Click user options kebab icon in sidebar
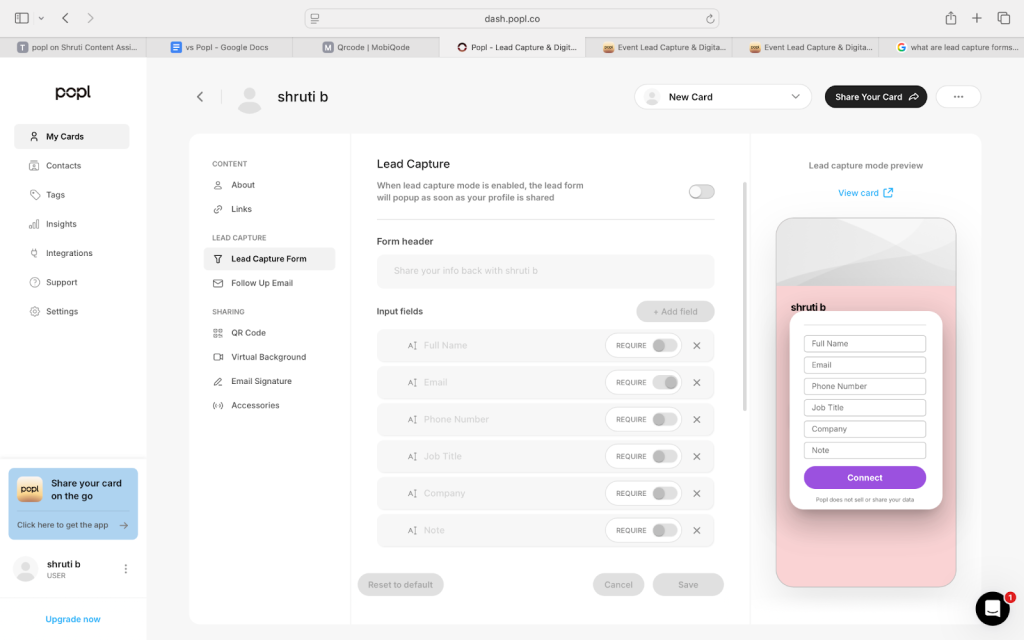The image size is (1024, 640). (126, 569)
